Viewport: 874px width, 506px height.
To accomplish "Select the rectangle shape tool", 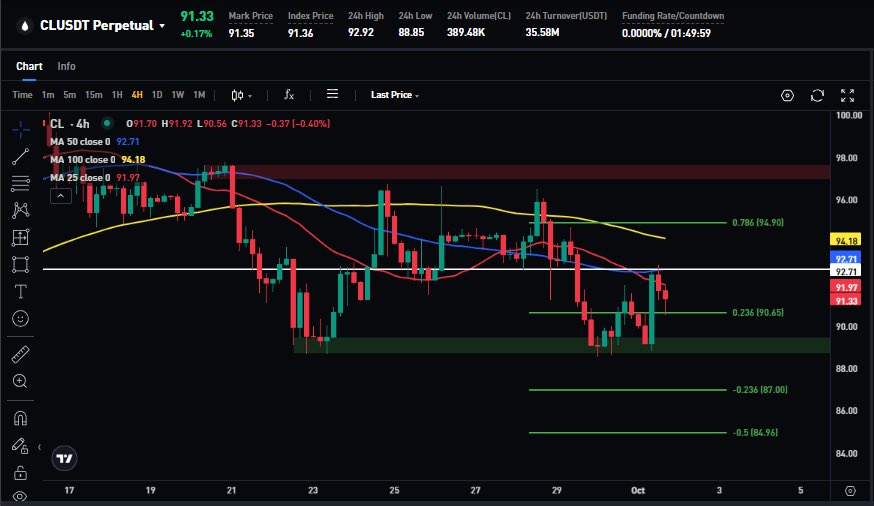I will point(21,264).
